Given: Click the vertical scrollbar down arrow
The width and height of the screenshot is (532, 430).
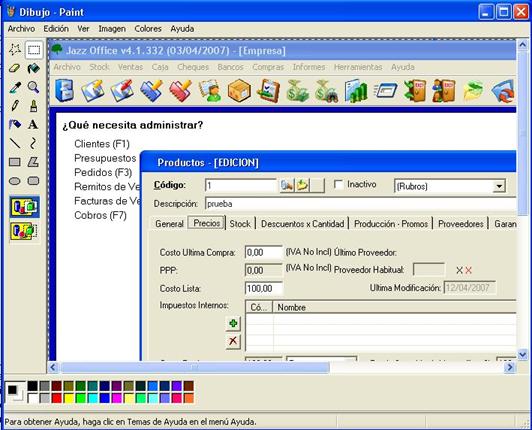Looking at the screenshot, I should coord(522,355).
